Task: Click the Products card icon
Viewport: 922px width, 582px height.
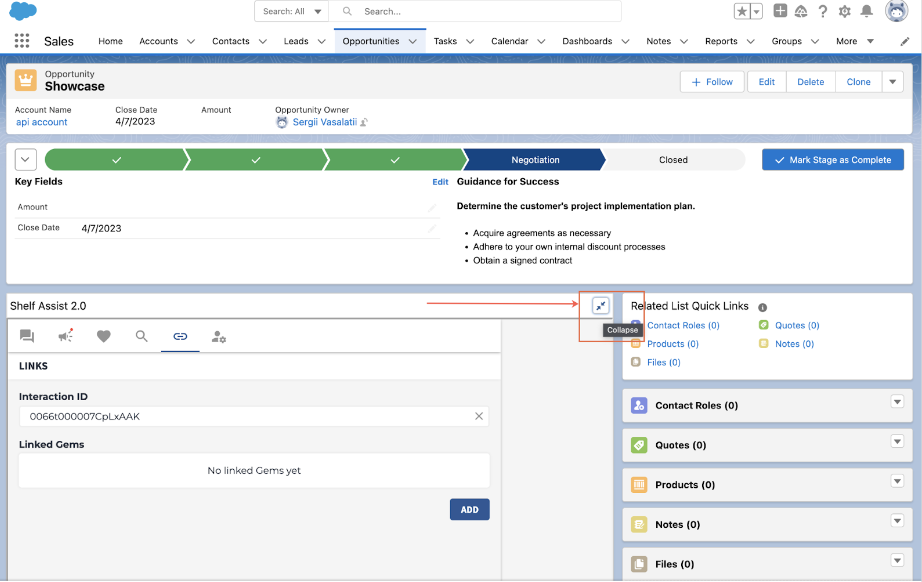Action: (639, 484)
